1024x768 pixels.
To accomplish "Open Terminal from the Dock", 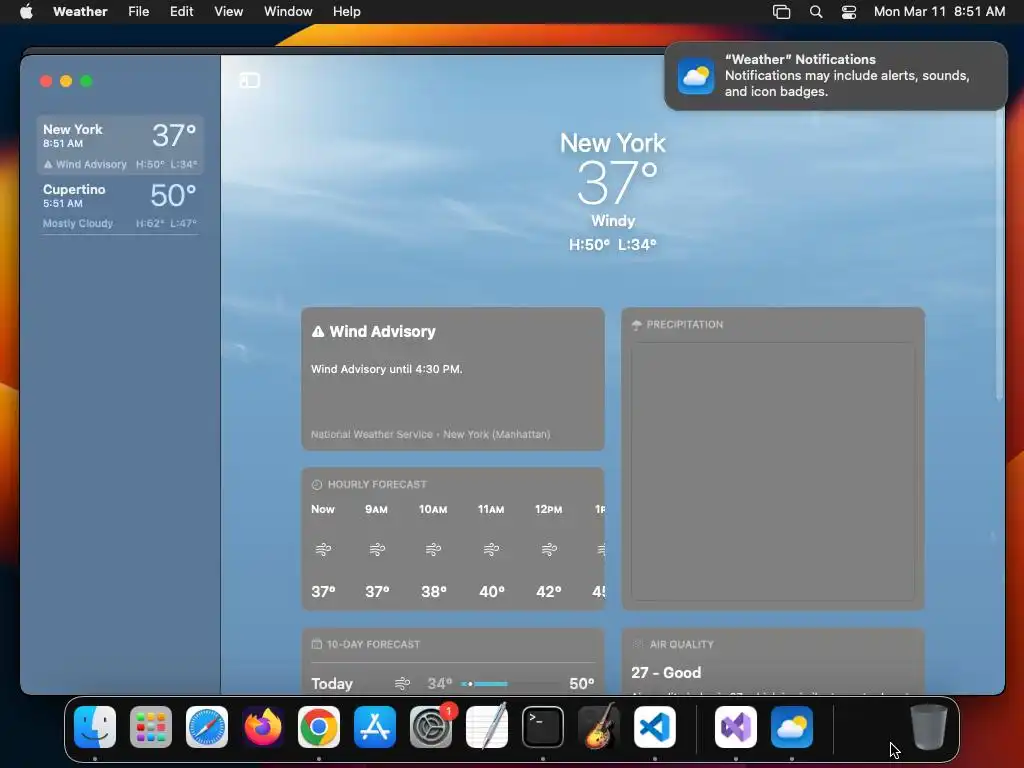I will (x=543, y=727).
